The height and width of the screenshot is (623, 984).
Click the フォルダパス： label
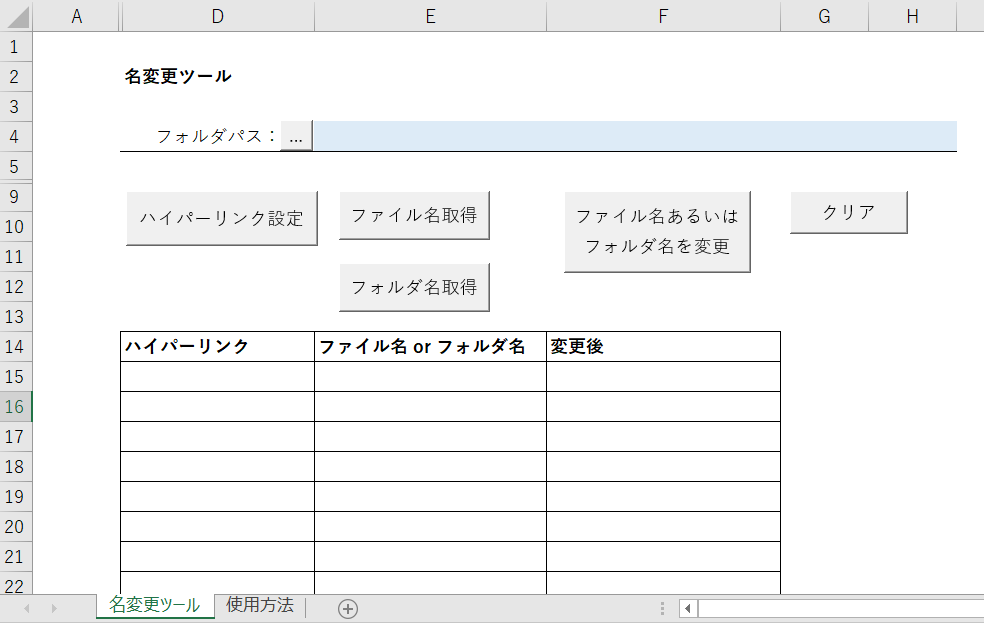tap(217, 136)
